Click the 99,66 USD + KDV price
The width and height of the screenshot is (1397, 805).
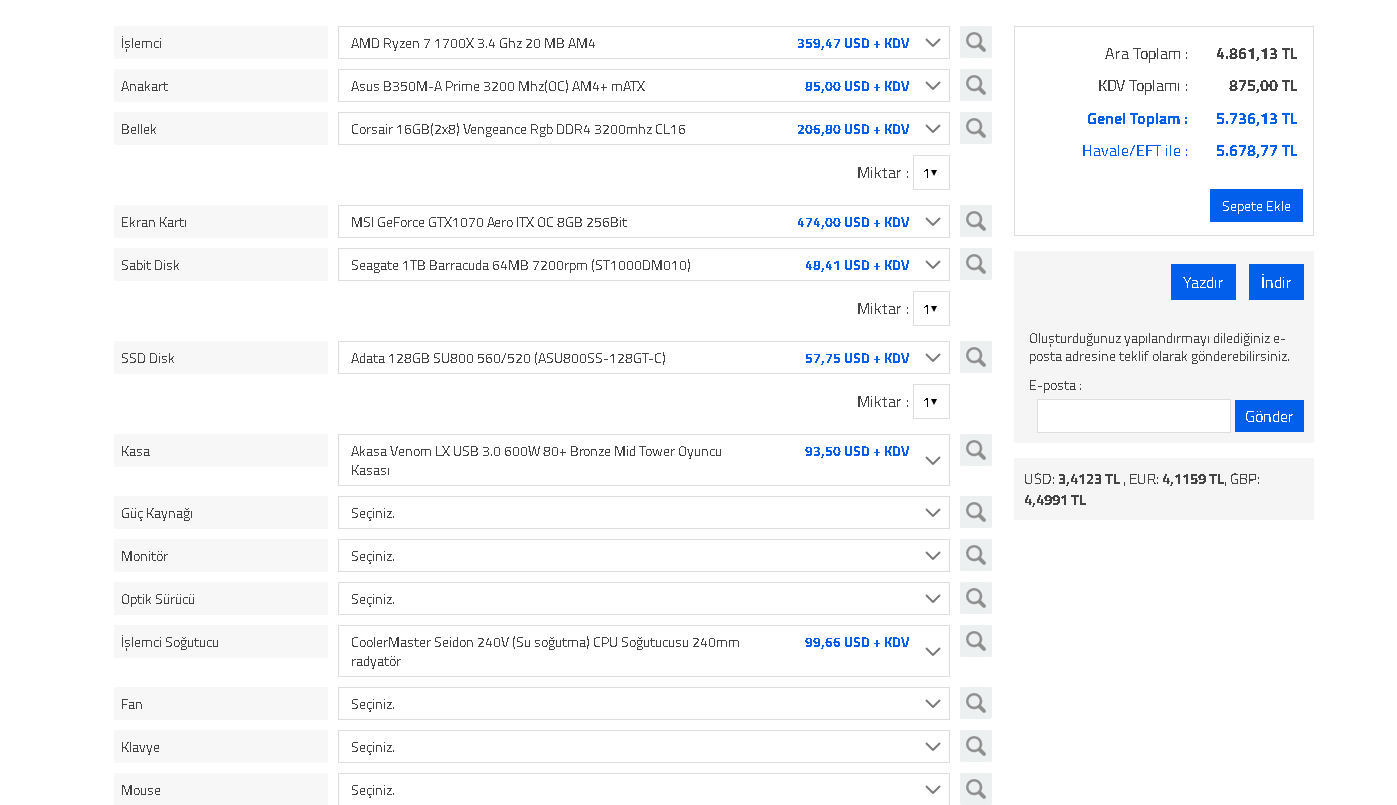(857, 642)
